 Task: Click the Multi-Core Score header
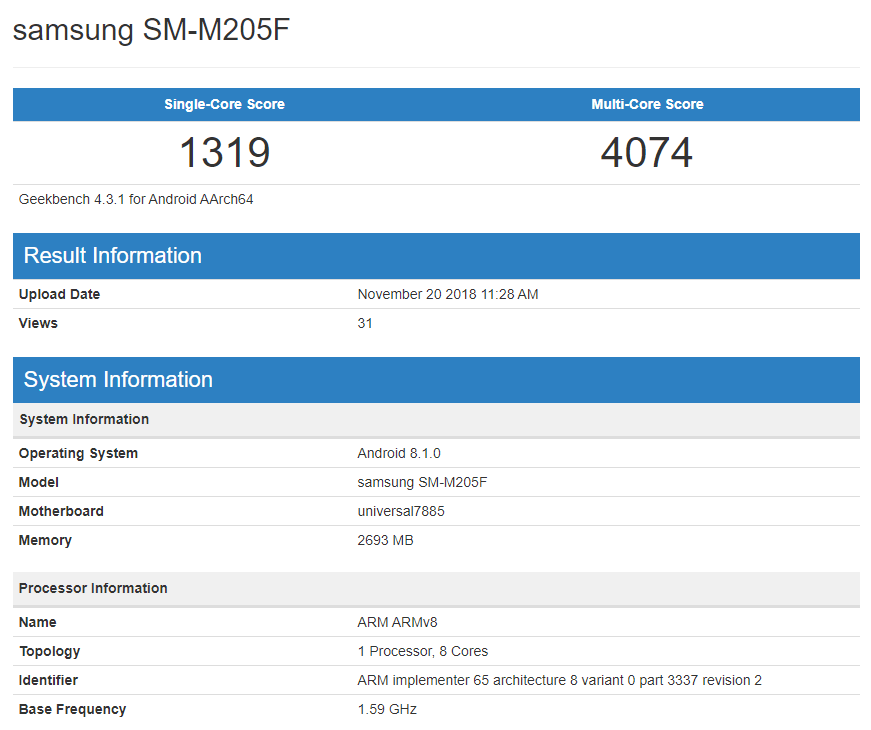[647, 104]
